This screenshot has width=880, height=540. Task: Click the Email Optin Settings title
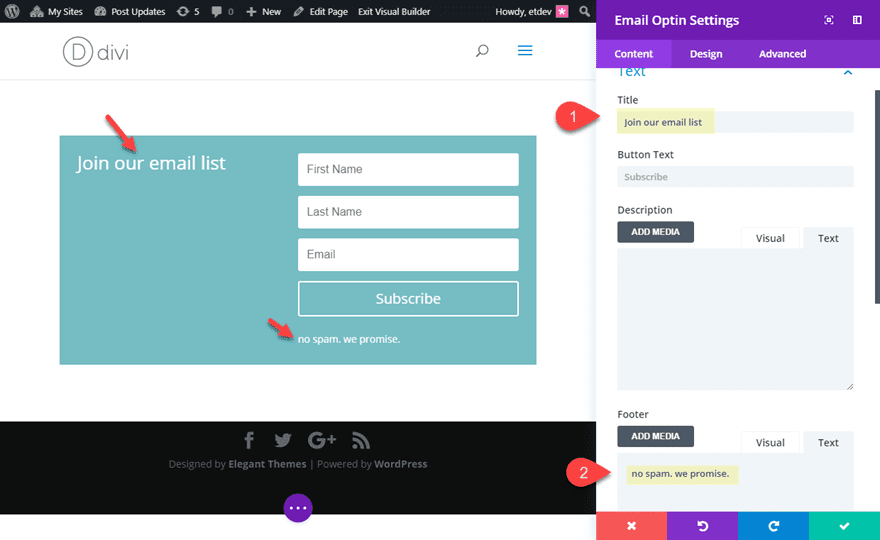(676, 20)
